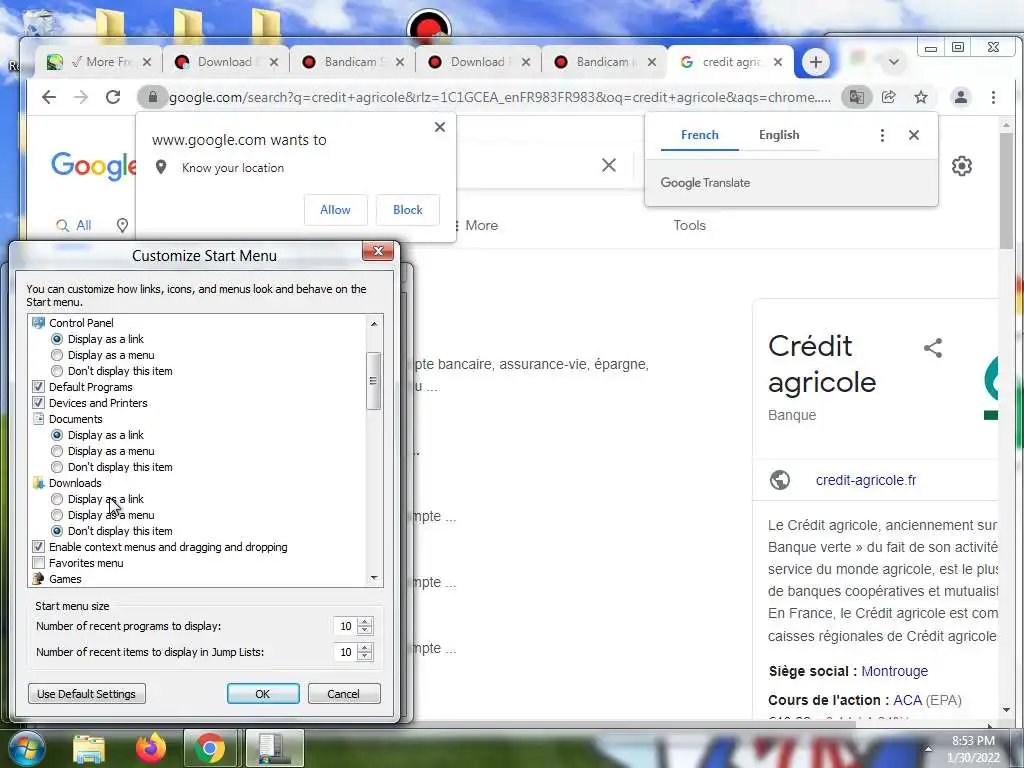Click the taskbar properties window icon
The width and height of the screenshot is (1024, 768).
tap(274, 748)
